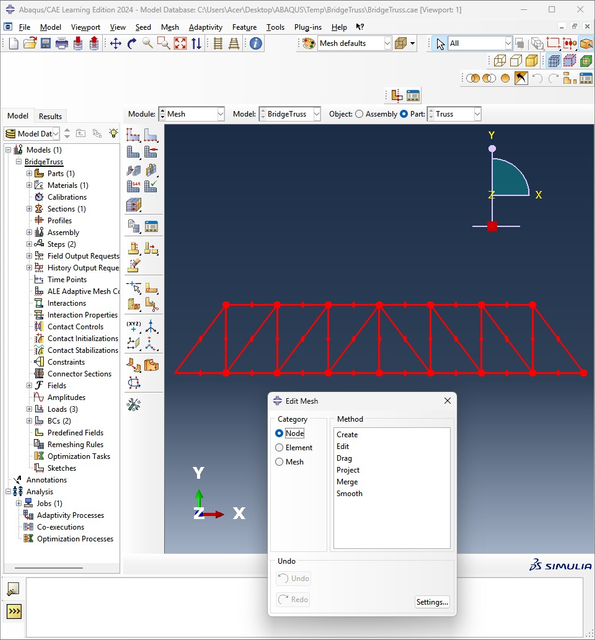Viewport: 595px width, 640px height.
Task: Select Jobs (1) in the model tree
Action: pyautogui.click(x=49, y=503)
